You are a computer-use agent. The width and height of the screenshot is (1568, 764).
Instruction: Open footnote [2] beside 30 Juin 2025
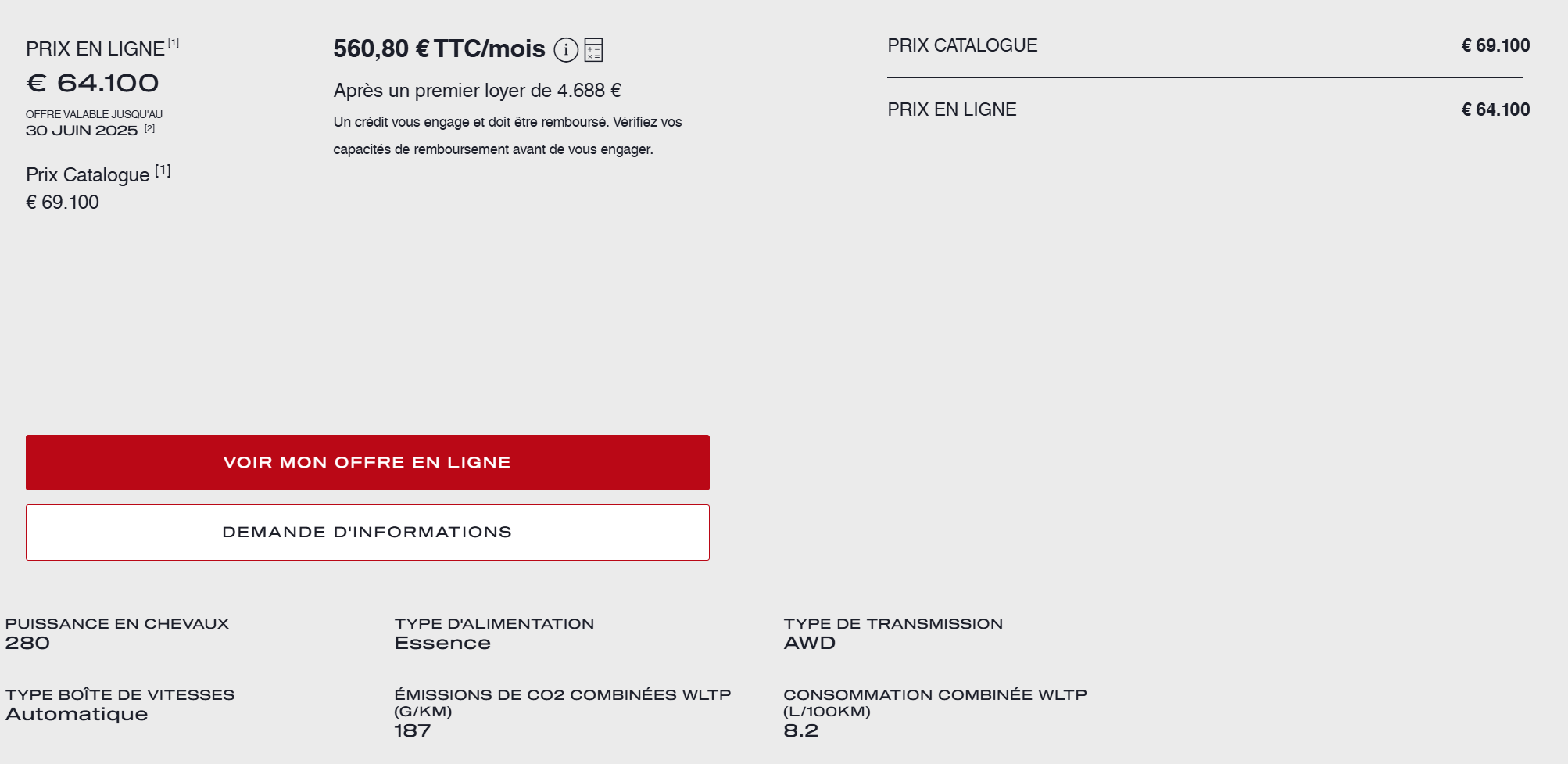[x=149, y=128]
